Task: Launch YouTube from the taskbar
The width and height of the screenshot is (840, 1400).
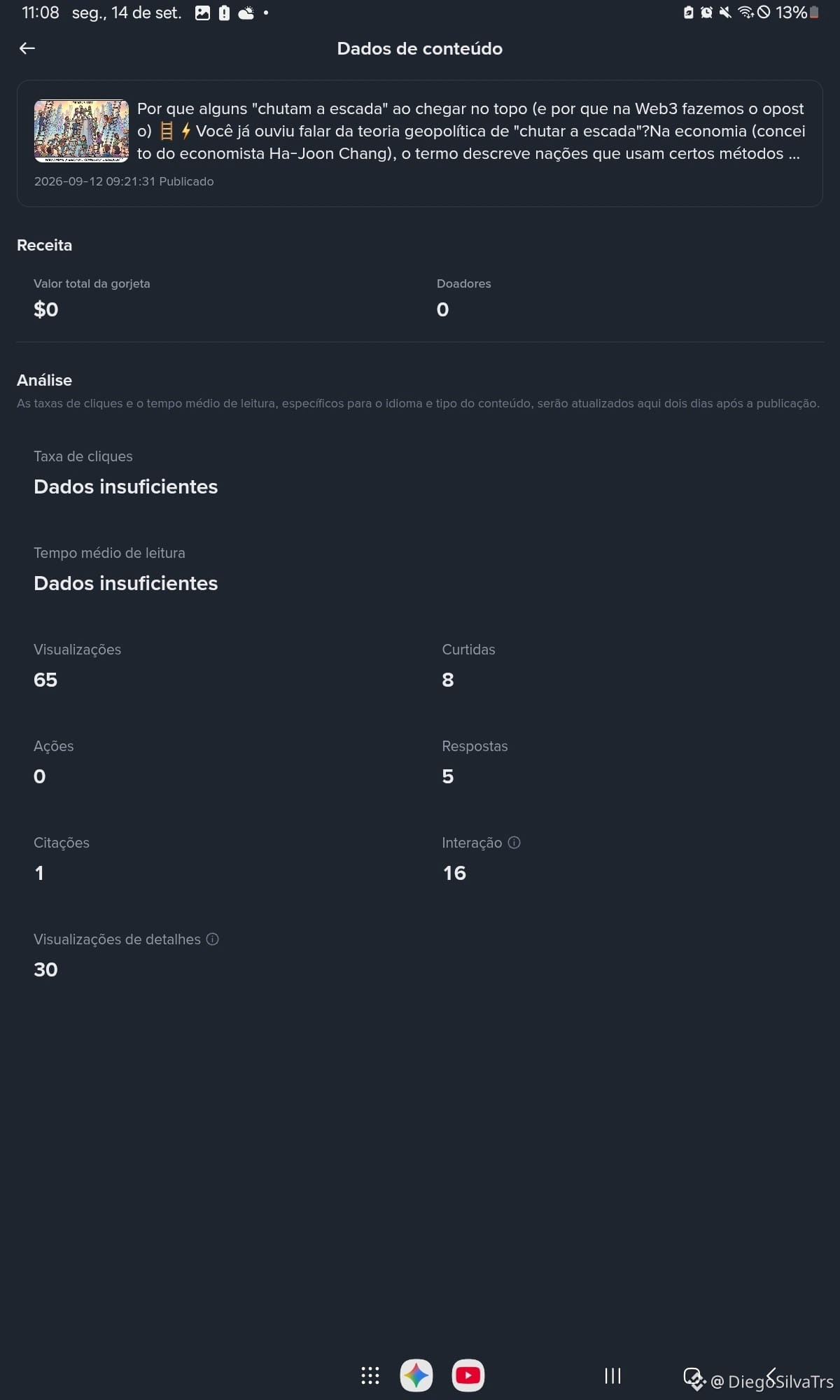Action: coord(468,1375)
